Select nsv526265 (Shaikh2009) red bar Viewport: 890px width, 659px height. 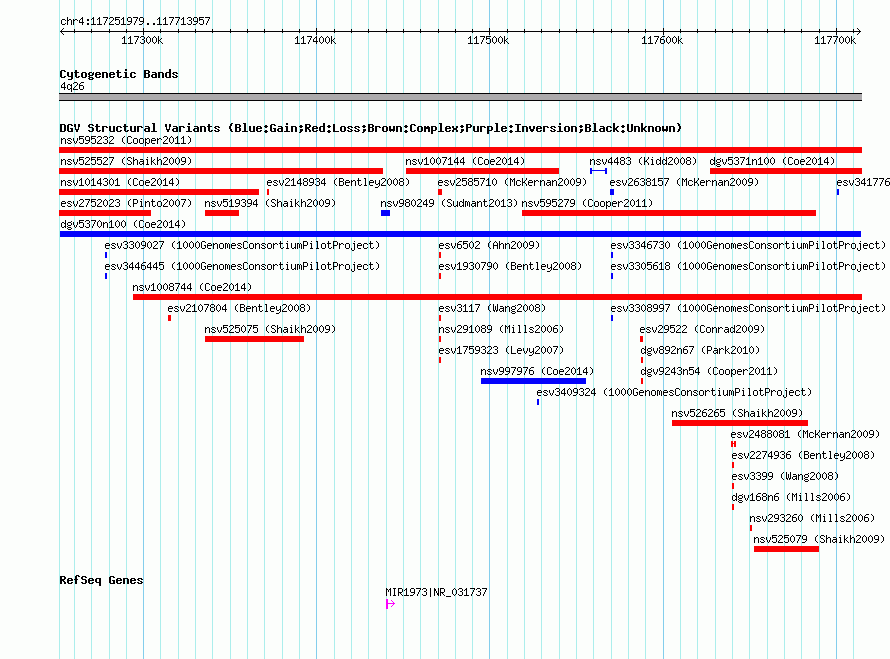click(740, 423)
